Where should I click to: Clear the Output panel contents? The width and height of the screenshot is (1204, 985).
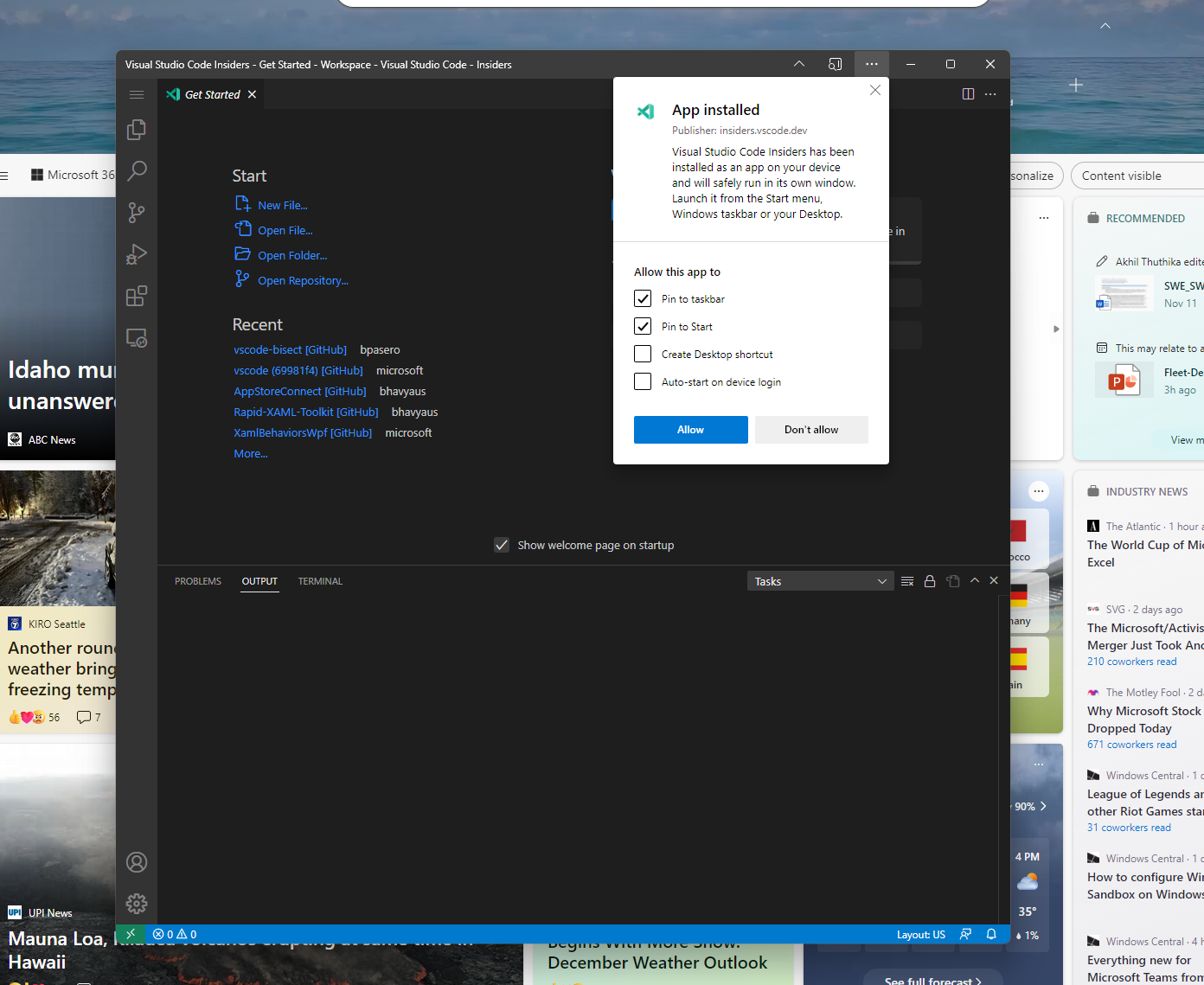click(907, 580)
